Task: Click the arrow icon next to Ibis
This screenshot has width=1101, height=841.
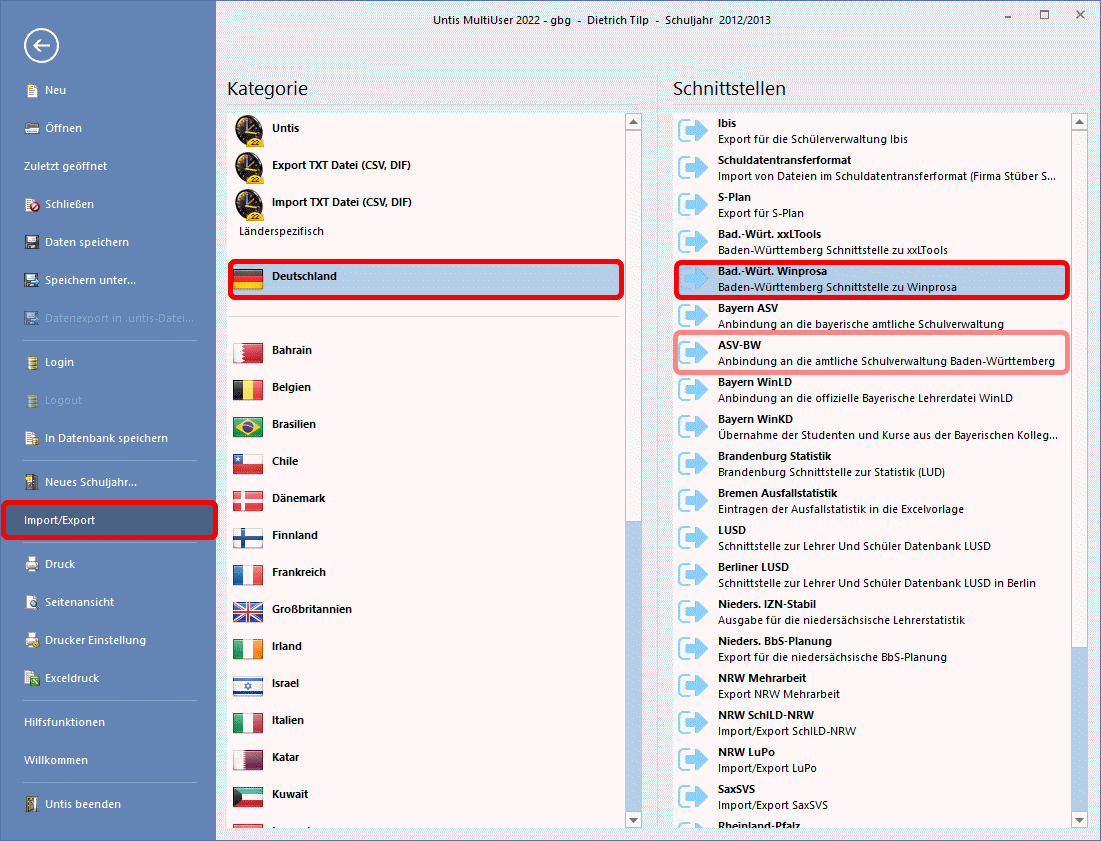Action: pos(692,131)
